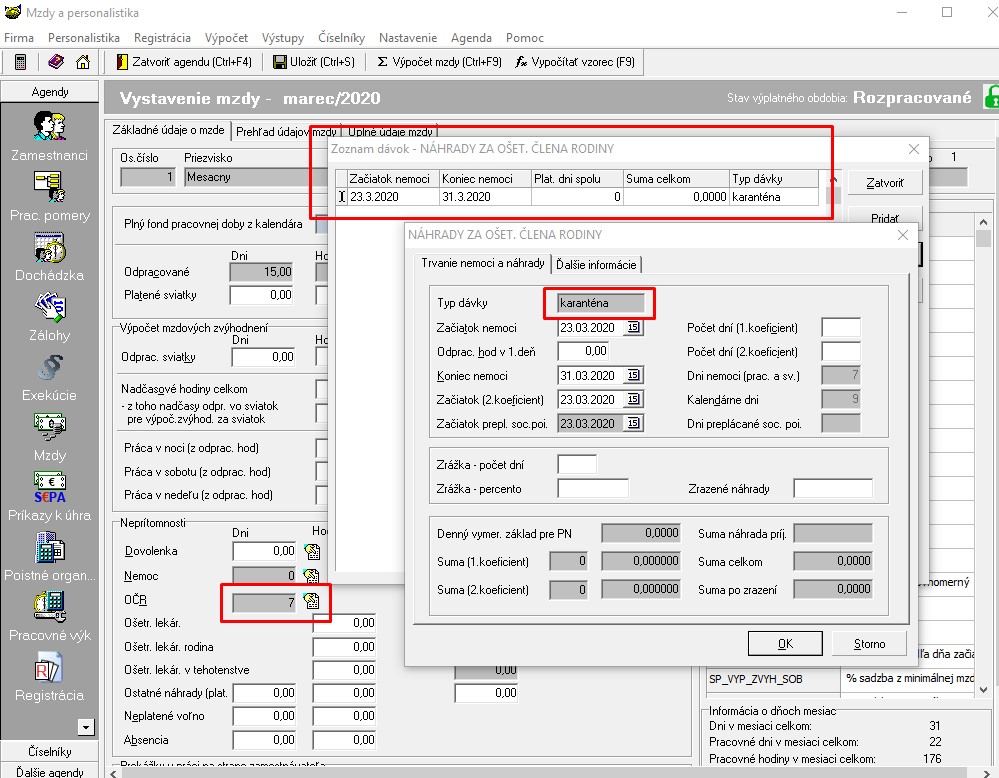Screen dimensions: 999x778
Task: Open the Nastavenie menu
Action: (408, 38)
